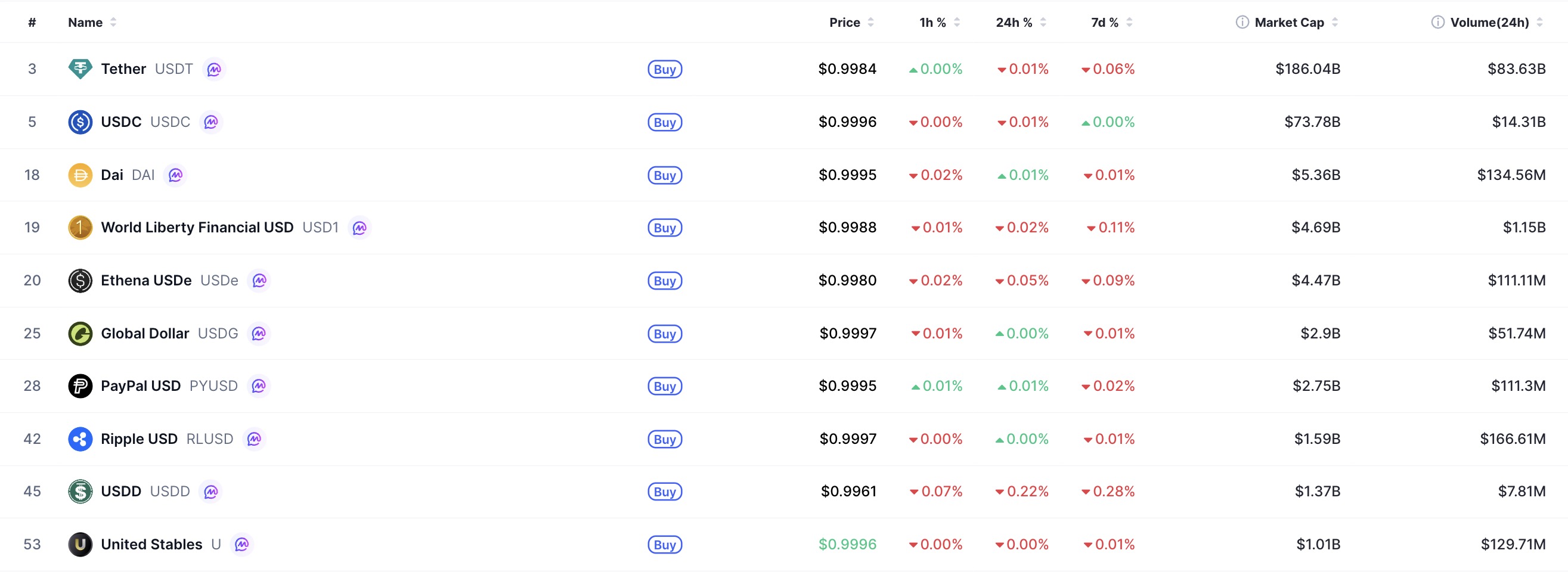1568x572 pixels.
Task: Open the Tether name link
Action: coord(123,69)
